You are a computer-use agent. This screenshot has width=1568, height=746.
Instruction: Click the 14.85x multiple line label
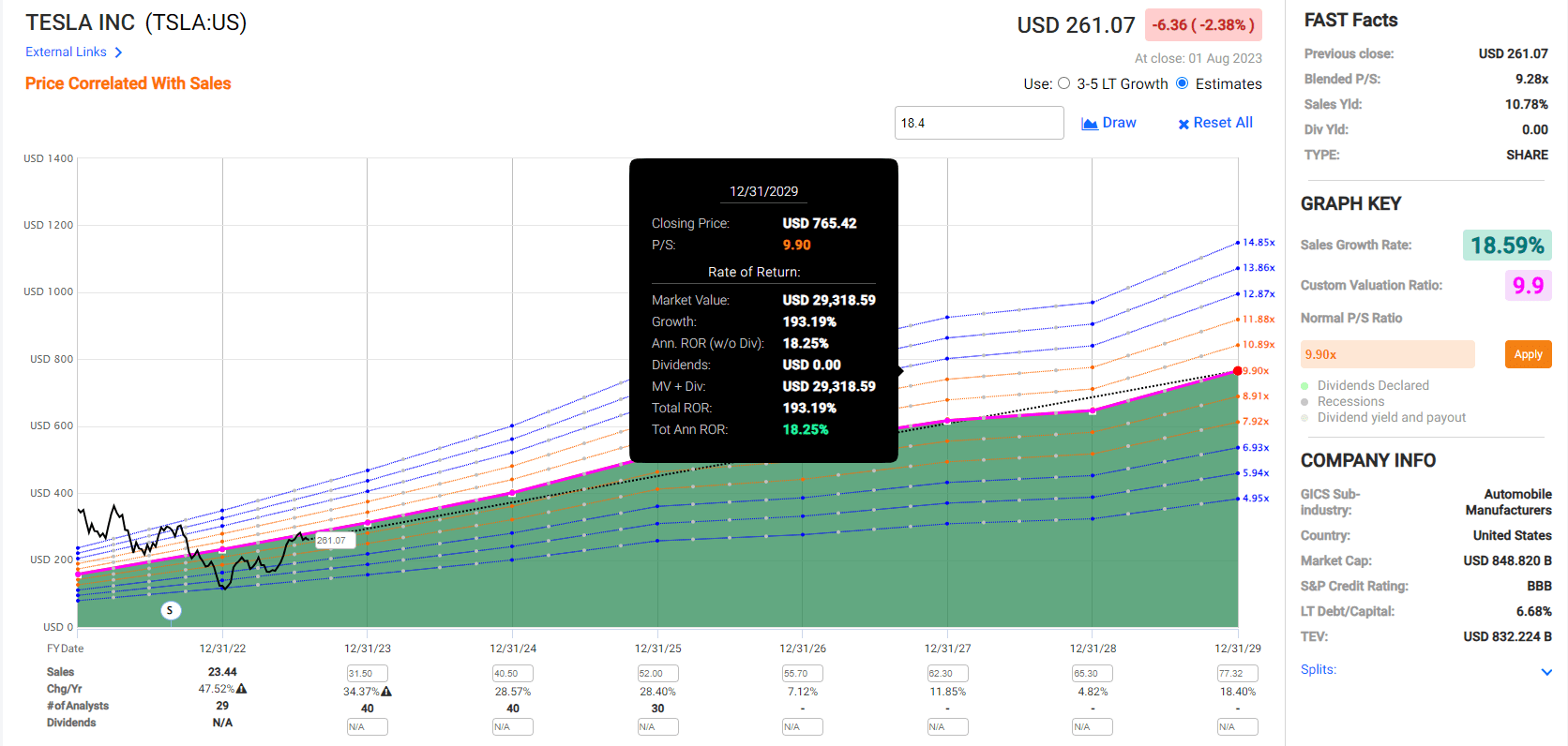[1259, 243]
